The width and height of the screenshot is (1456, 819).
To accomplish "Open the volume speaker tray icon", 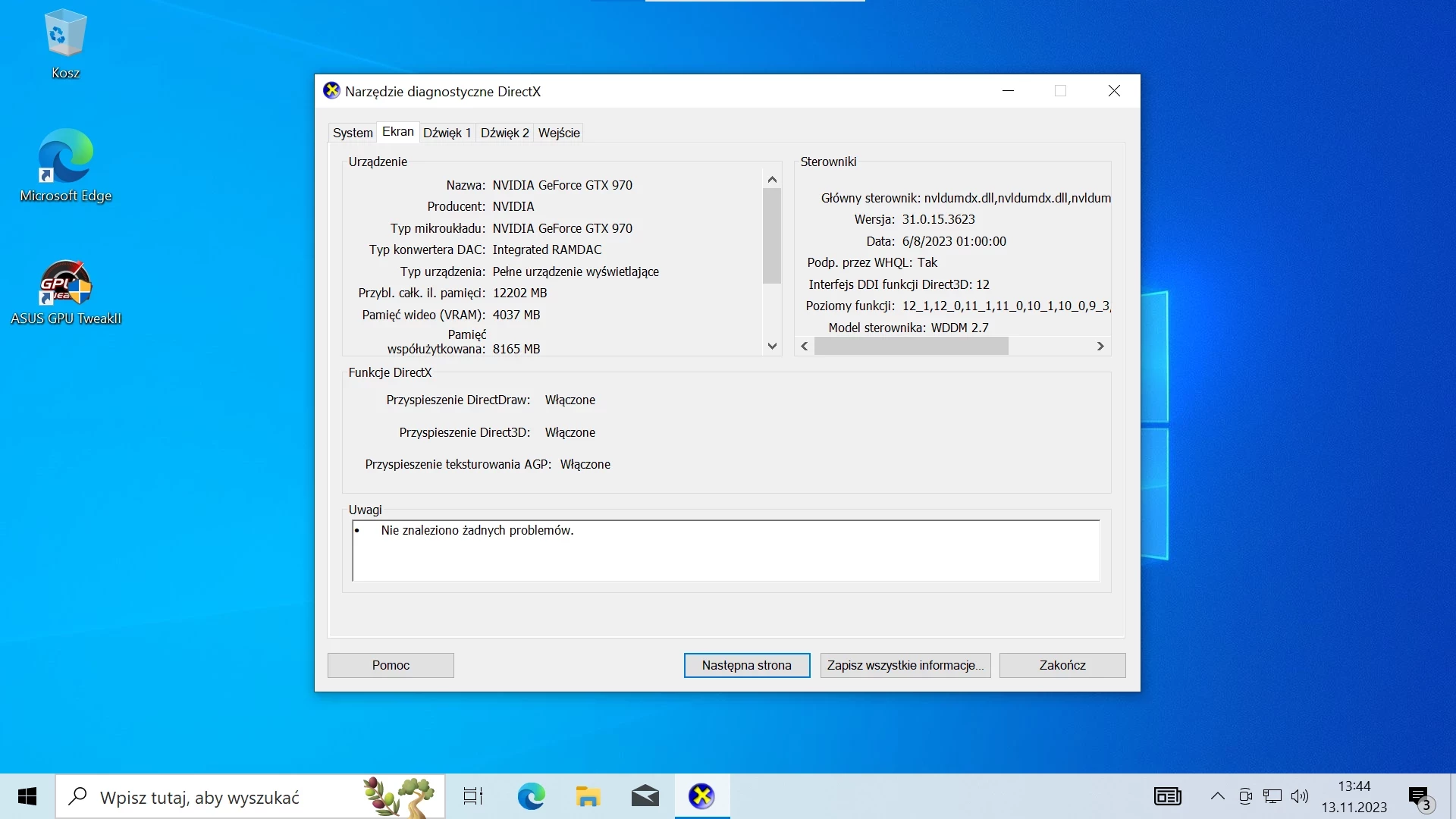I will (1300, 796).
